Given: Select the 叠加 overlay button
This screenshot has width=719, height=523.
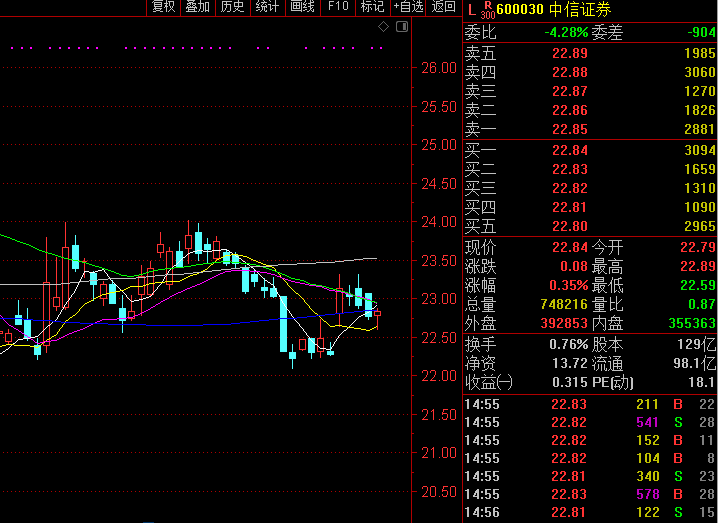Looking at the screenshot, I should click(x=198, y=7).
